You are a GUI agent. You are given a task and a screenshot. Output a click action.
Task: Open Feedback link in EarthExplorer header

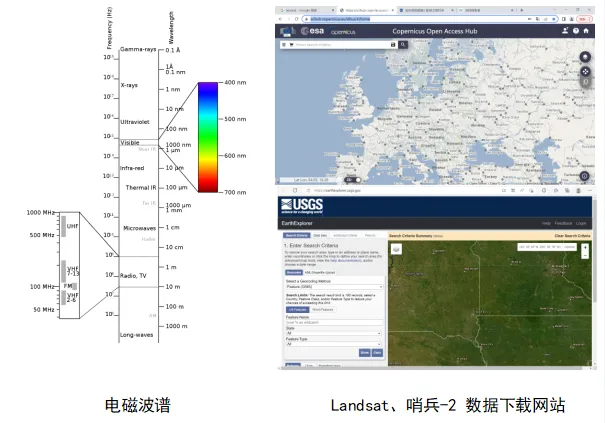click(x=563, y=223)
